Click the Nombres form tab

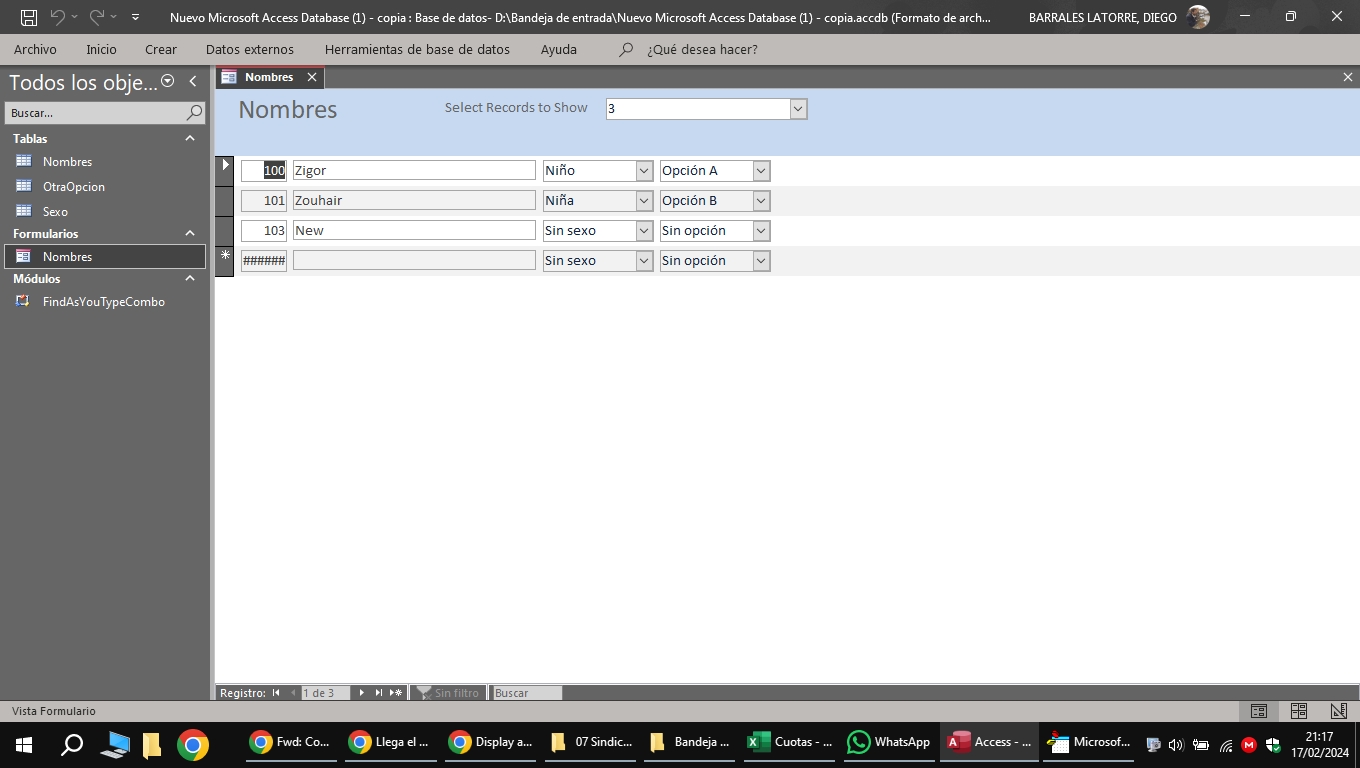pos(269,77)
